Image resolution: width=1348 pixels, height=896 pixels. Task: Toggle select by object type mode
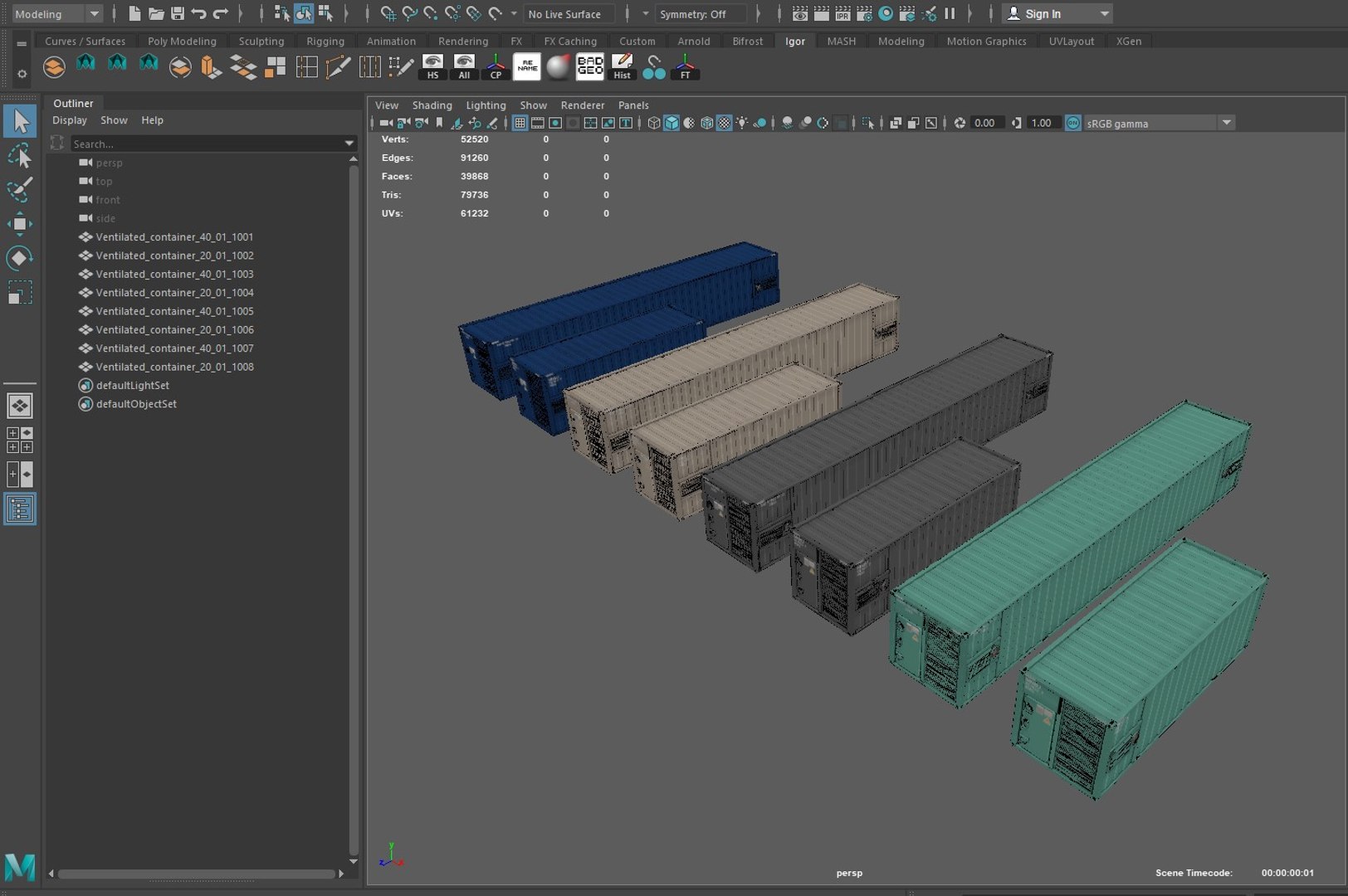point(304,13)
